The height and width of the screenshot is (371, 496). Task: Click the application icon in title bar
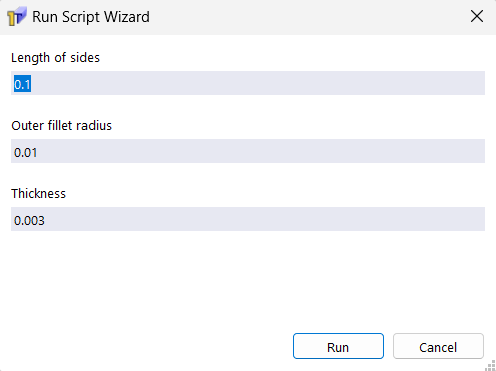coord(17,16)
